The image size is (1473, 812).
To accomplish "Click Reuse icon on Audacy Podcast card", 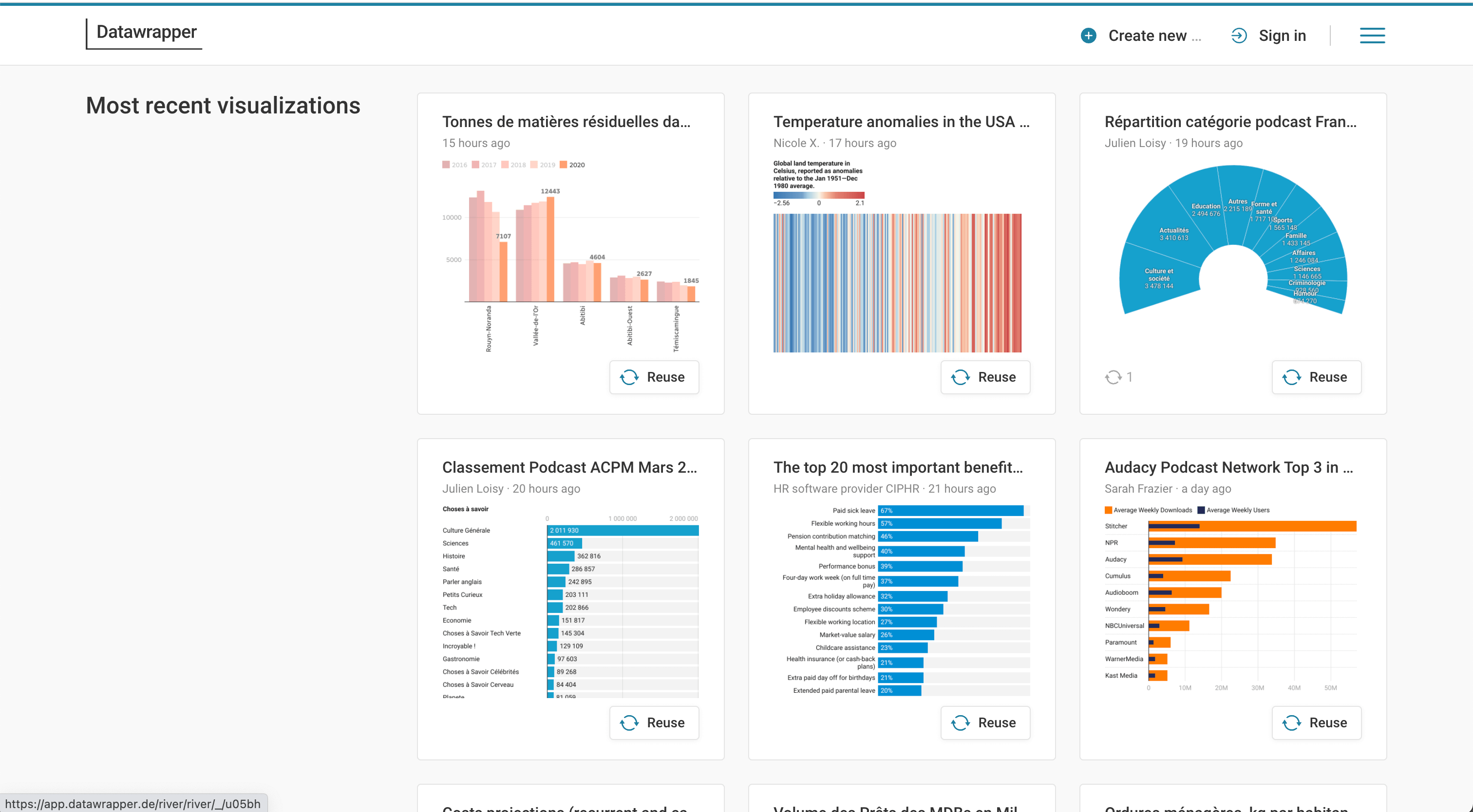I will (1291, 723).
